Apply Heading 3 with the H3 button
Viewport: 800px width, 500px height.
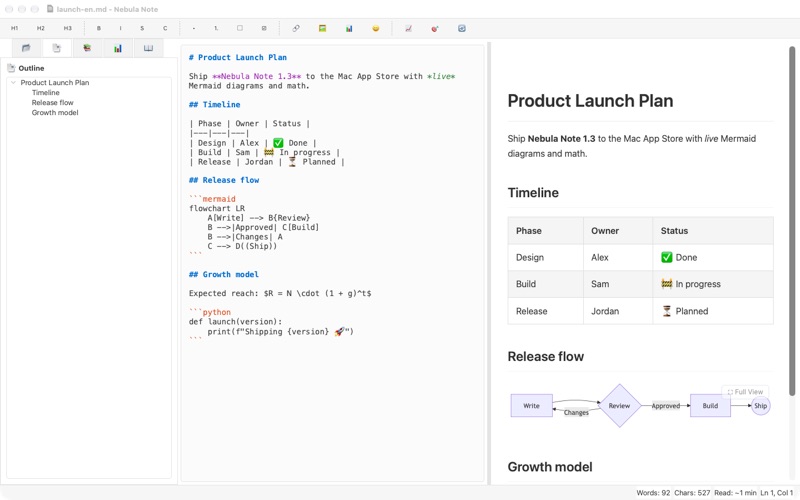67,29
